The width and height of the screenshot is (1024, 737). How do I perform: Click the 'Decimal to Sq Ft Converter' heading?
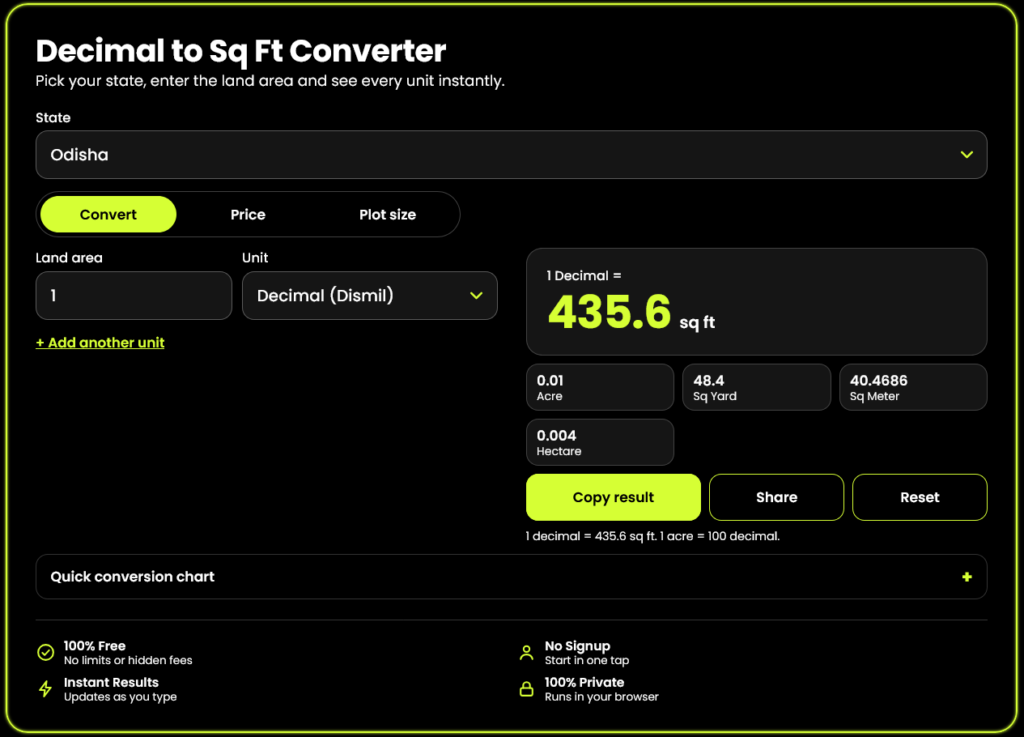coord(240,51)
